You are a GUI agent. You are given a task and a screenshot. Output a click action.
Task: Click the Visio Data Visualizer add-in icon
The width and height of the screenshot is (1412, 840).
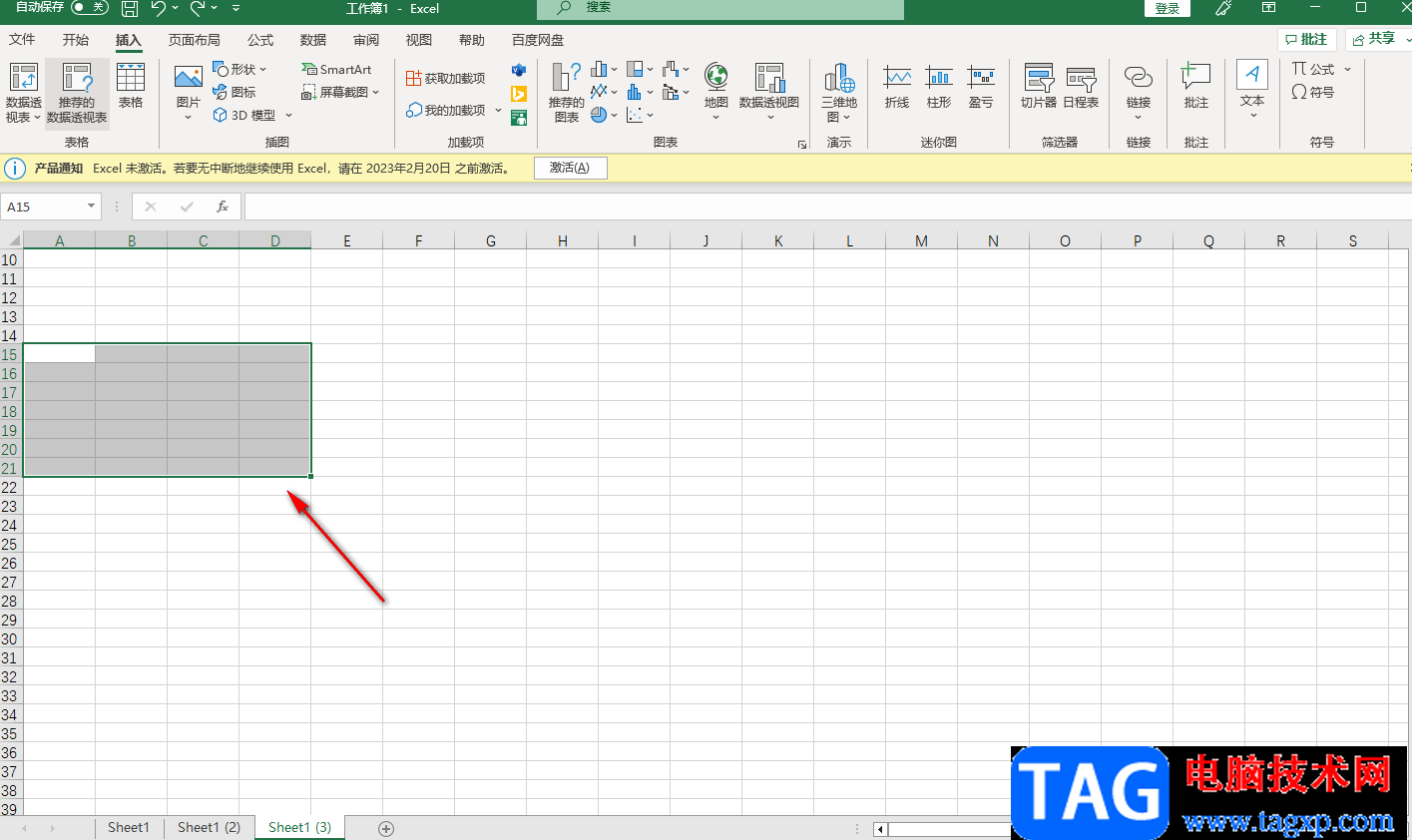point(519,70)
